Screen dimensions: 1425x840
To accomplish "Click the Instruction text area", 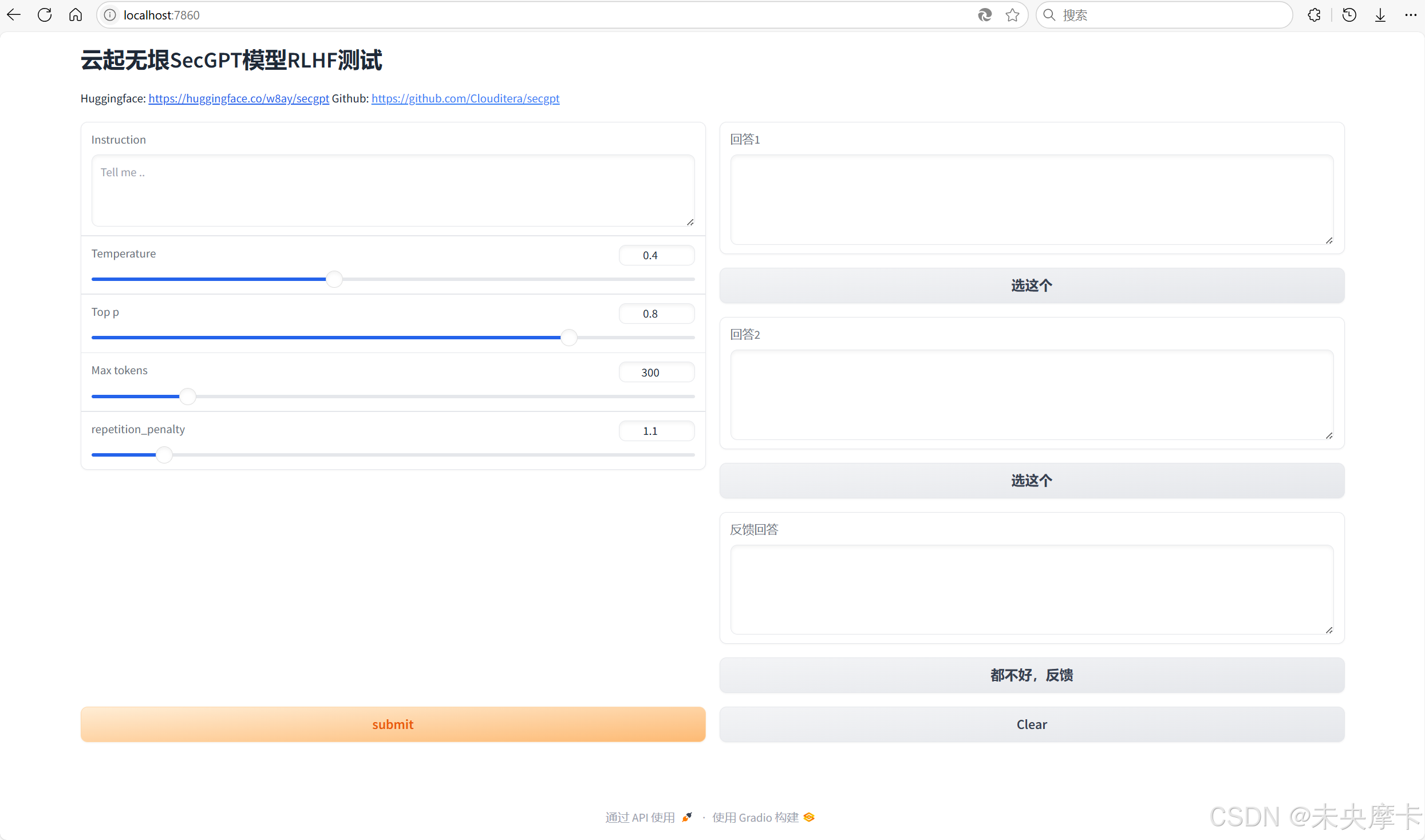I will [x=393, y=191].
